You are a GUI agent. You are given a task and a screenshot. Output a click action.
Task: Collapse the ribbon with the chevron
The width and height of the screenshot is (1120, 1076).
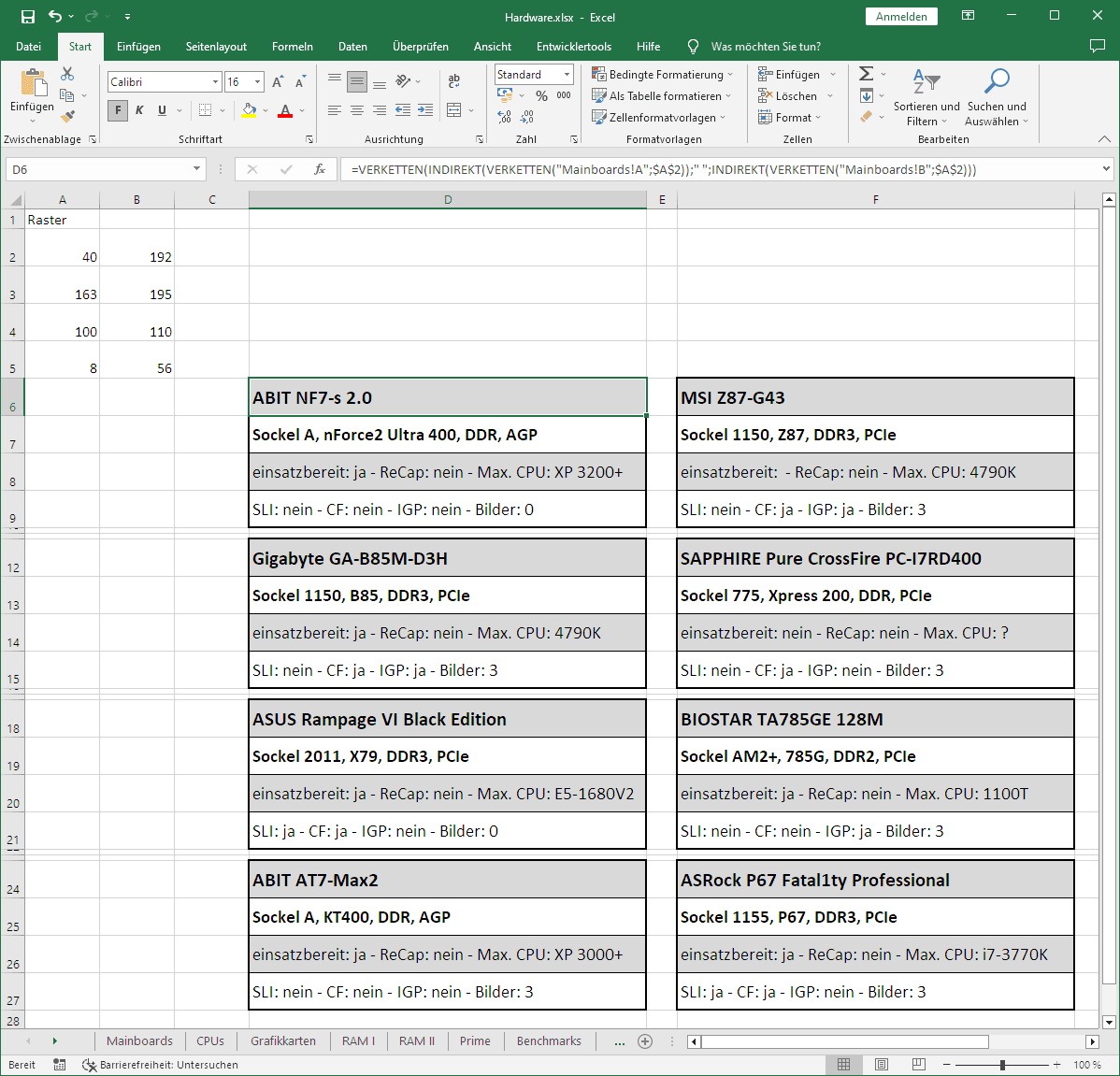pyautogui.click(x=1104, y=139)
